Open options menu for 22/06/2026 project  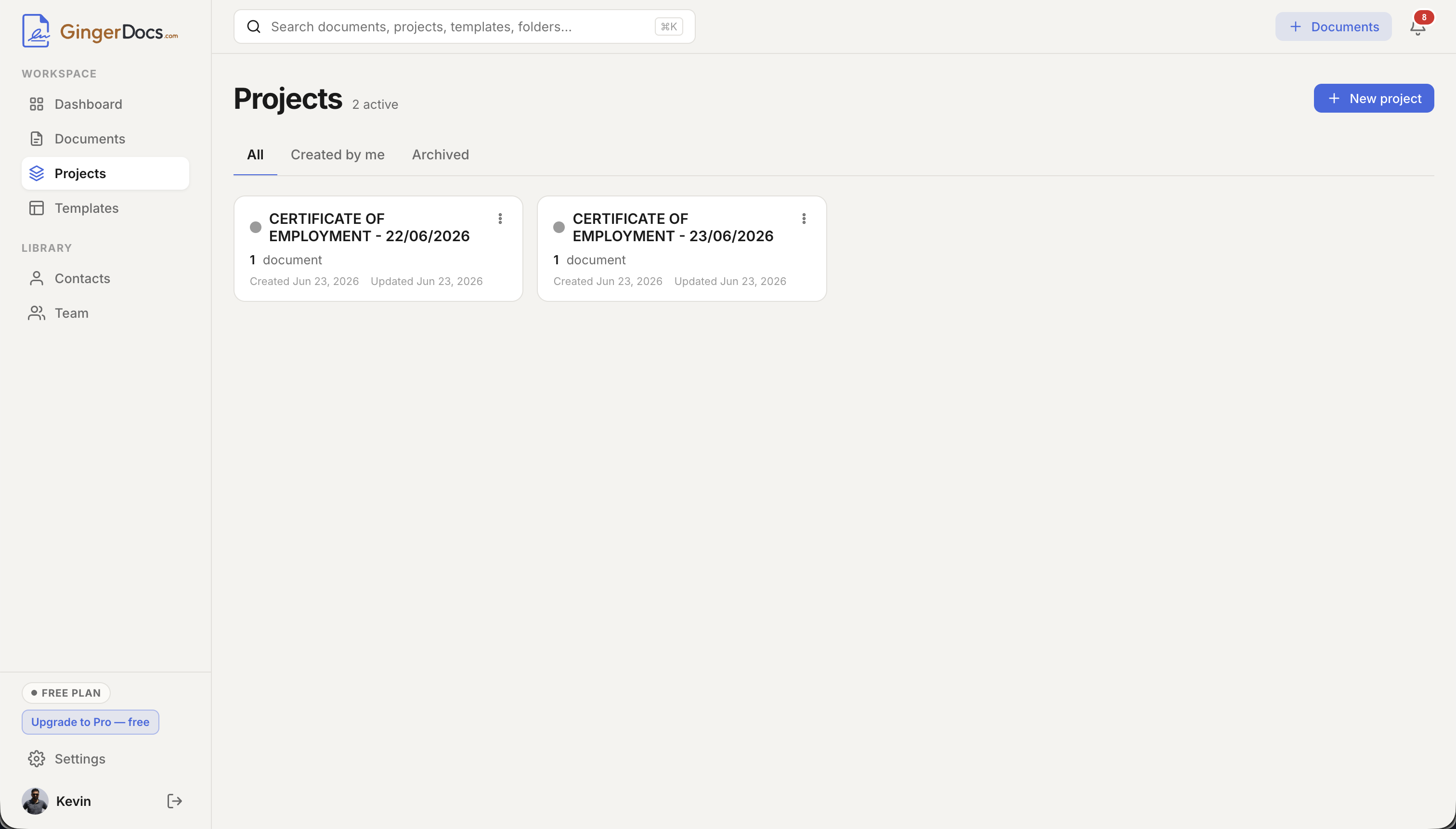pyautogui.click(x=500, y=219)
